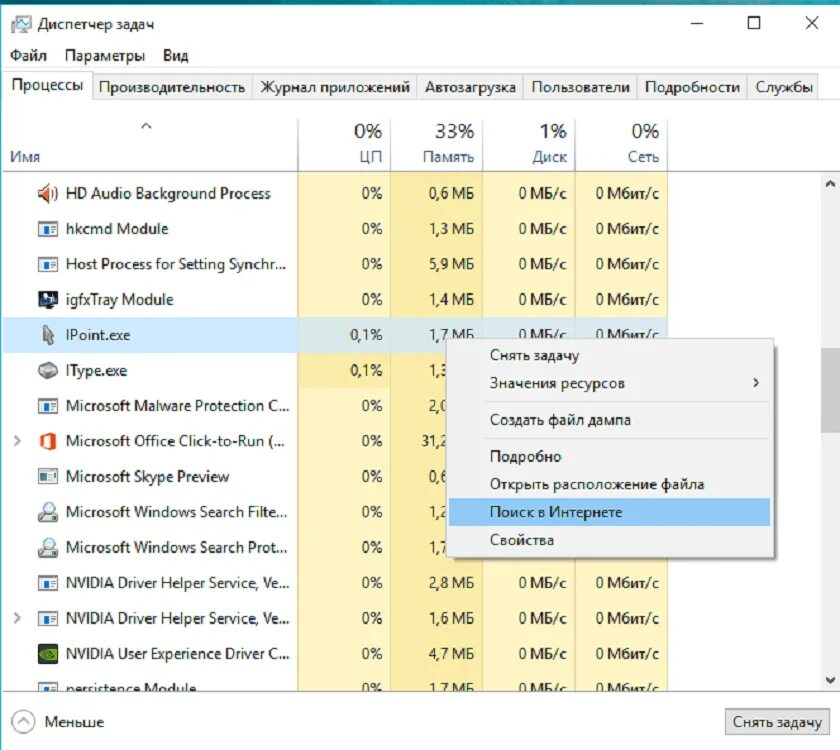
Task: Switch to the Службы tab
Action: (784, 87)
